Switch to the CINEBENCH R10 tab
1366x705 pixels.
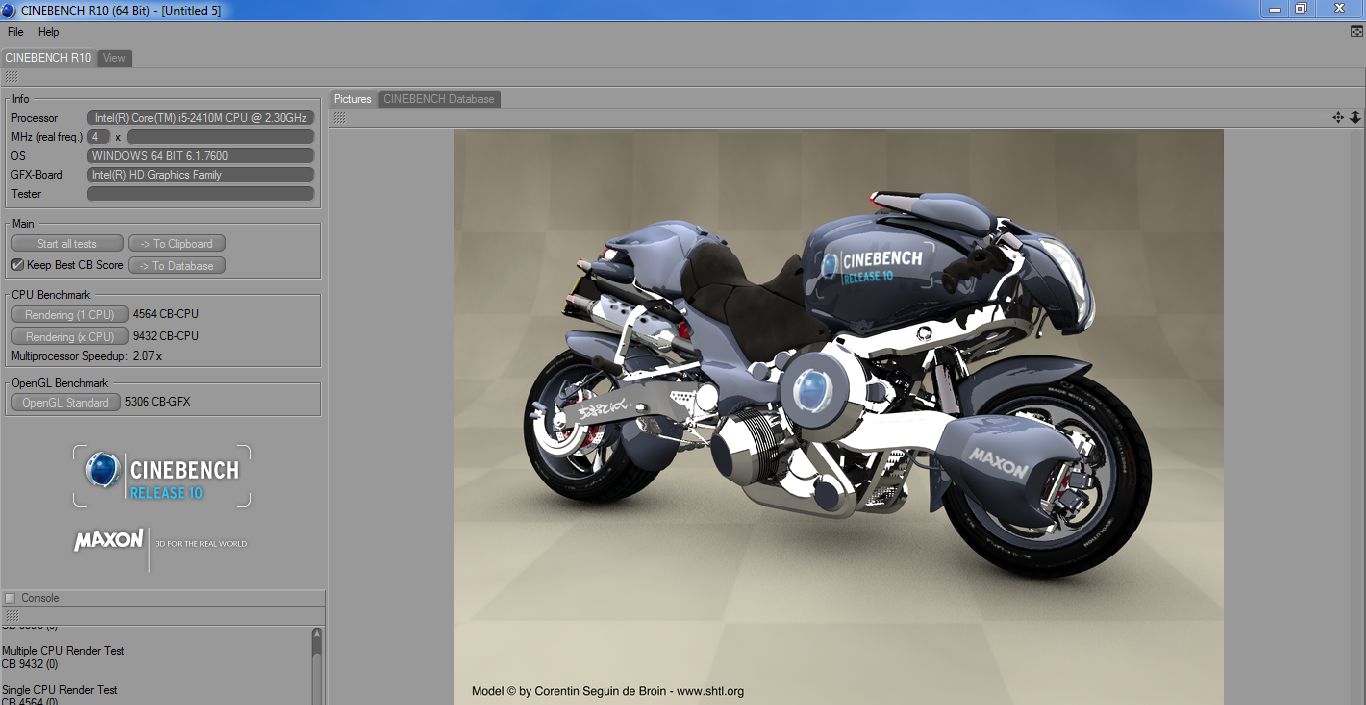[x=48, y=58]
